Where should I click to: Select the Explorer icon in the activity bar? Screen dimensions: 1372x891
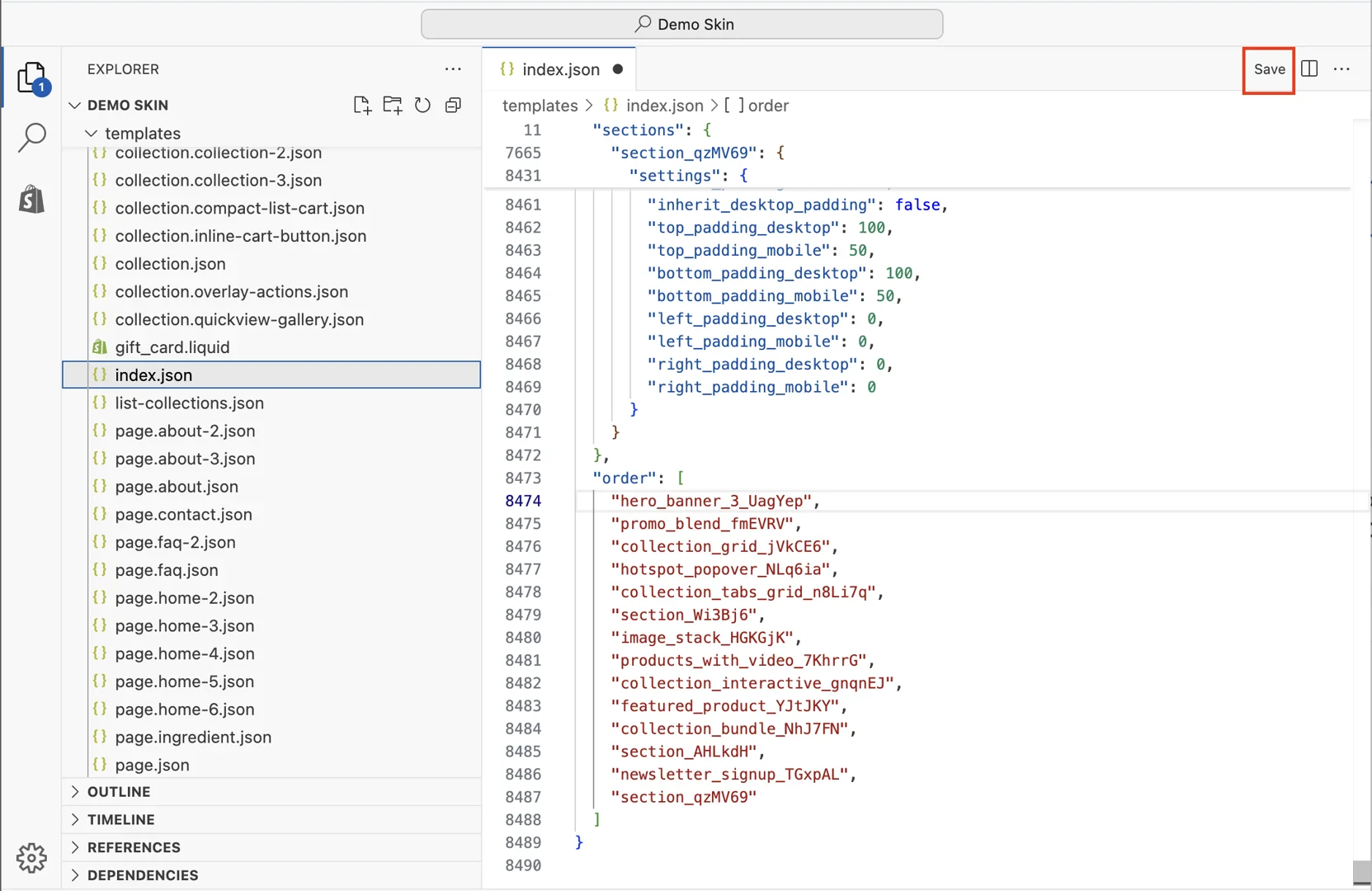(x=31, y=77)
